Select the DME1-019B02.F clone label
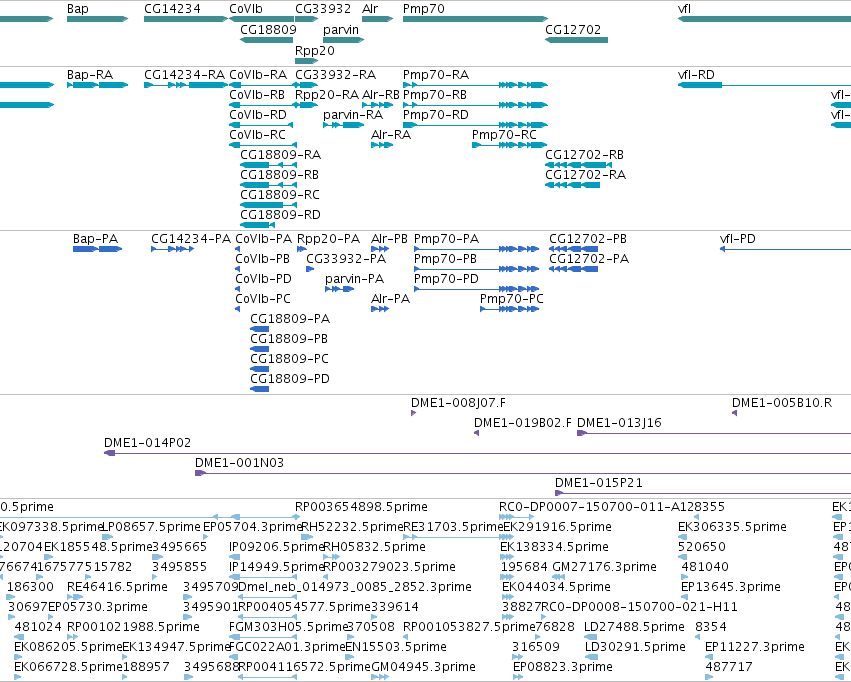Image resolution: width=851 pixels, height=682 pixels. pos(523,423)
